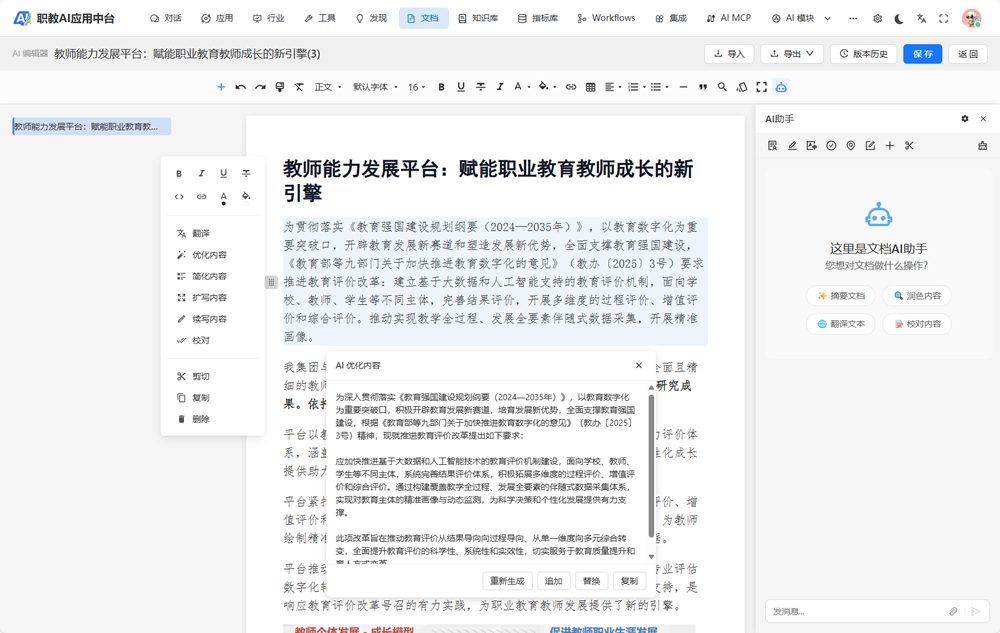Image resolution: width=1000 pixels, height=633 pixels.
Task: Click the 返回 back button
Action: tap(968, 54)
